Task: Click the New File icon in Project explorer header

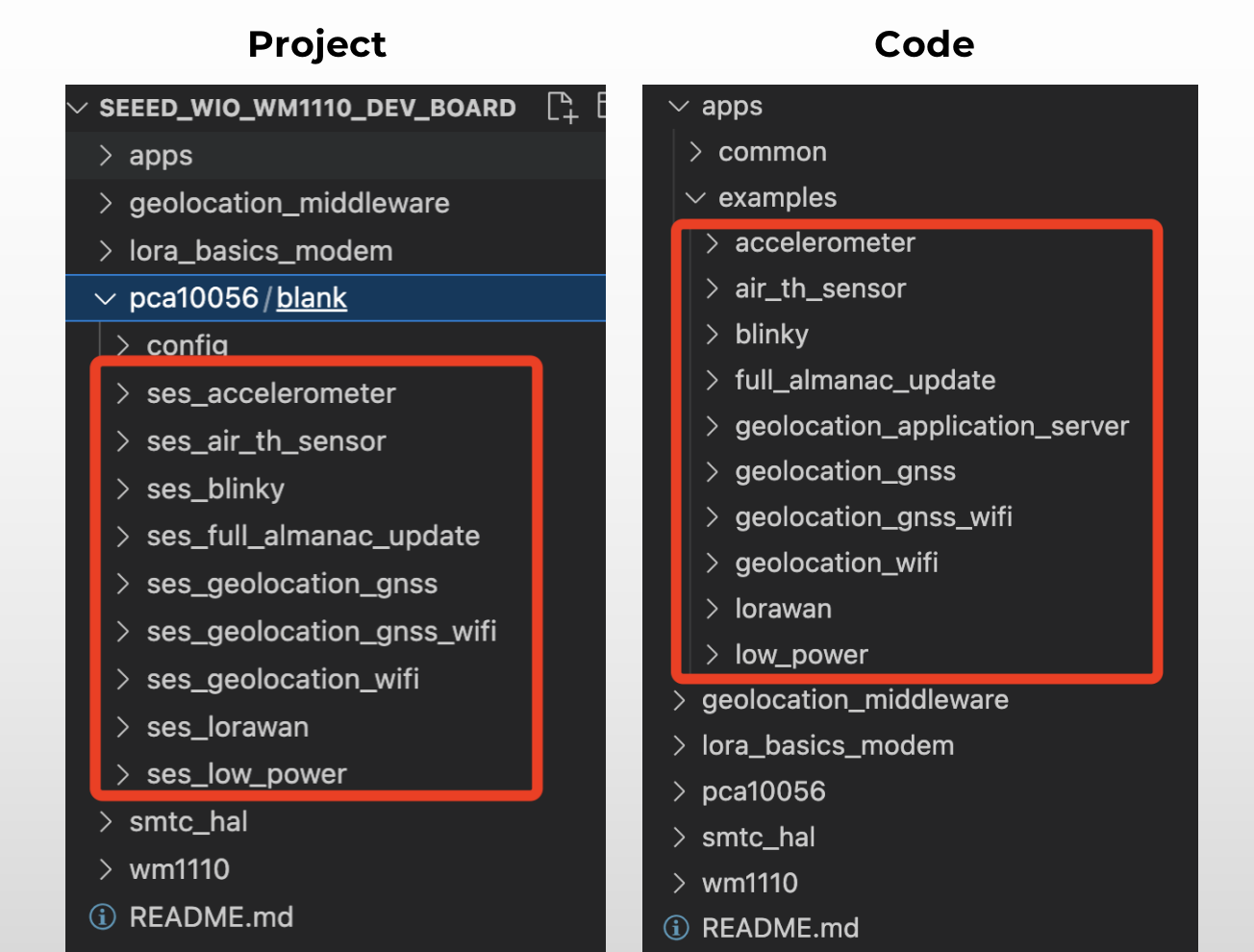Action: [x=562, y=107]
